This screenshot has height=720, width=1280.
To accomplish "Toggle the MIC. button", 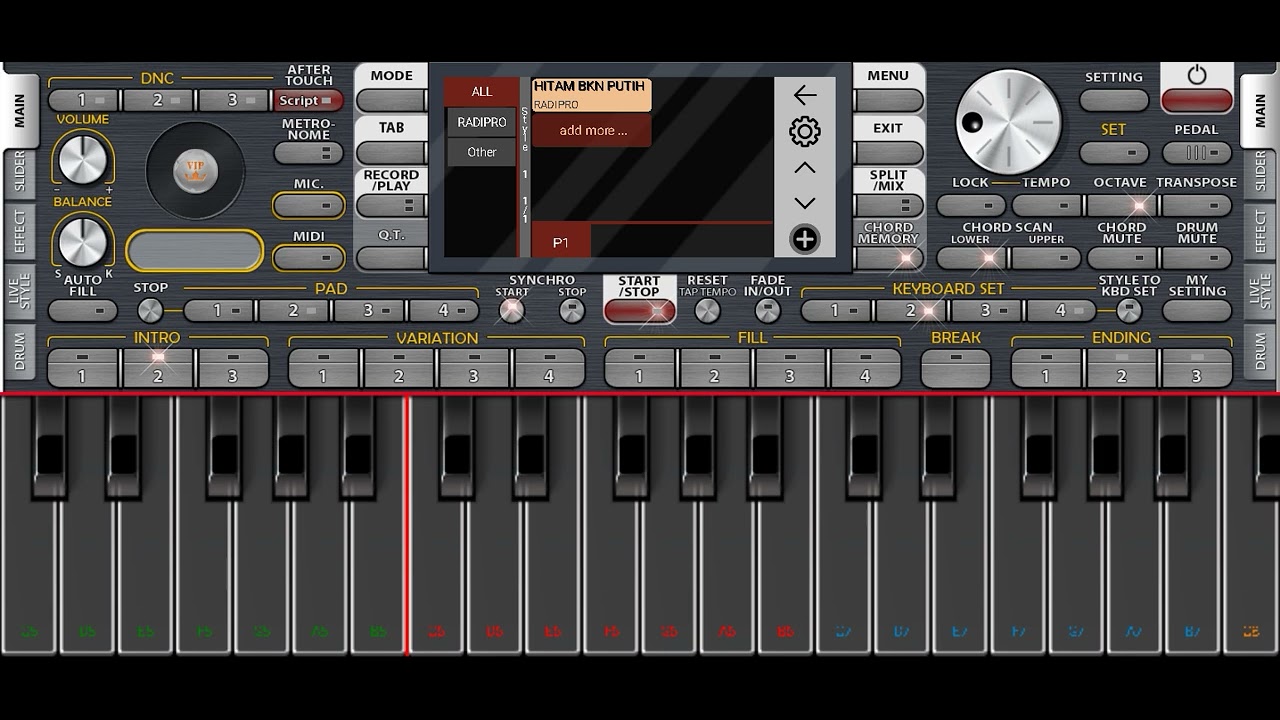I will 309,205.
